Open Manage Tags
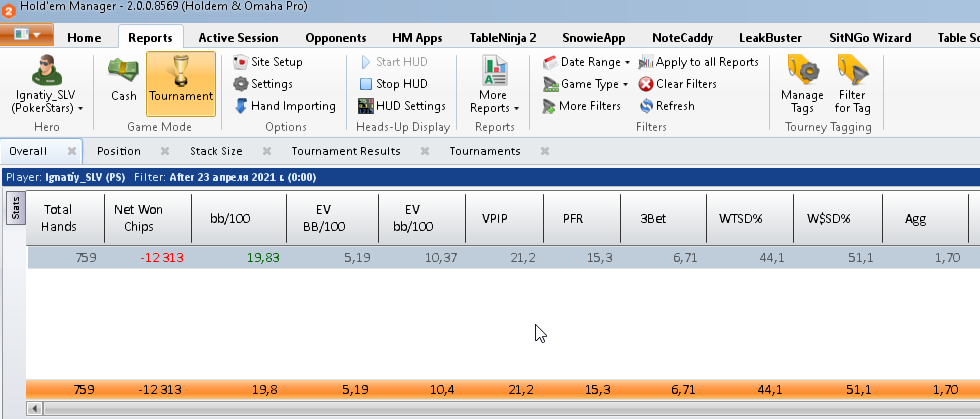980x419 pixels. point(802,84)
